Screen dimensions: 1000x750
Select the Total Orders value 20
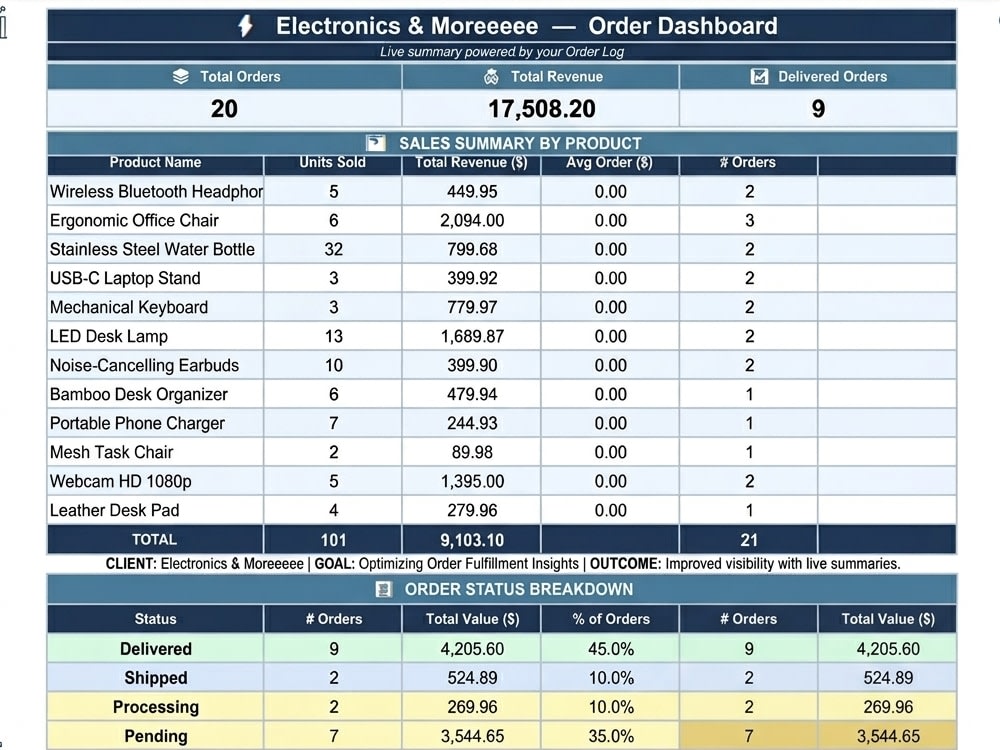point(224,108)
